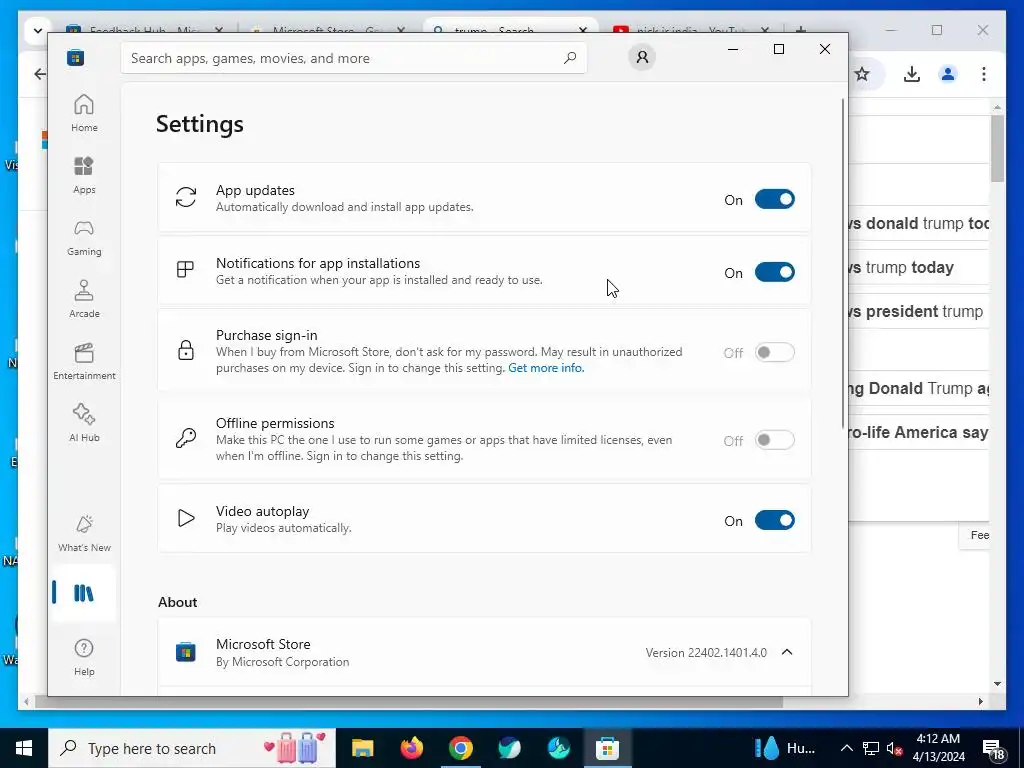This screenshot has width=1024, height=768.
Task: Click the Settings page heading
Action: pyautogui.click(x=200, y=124)
